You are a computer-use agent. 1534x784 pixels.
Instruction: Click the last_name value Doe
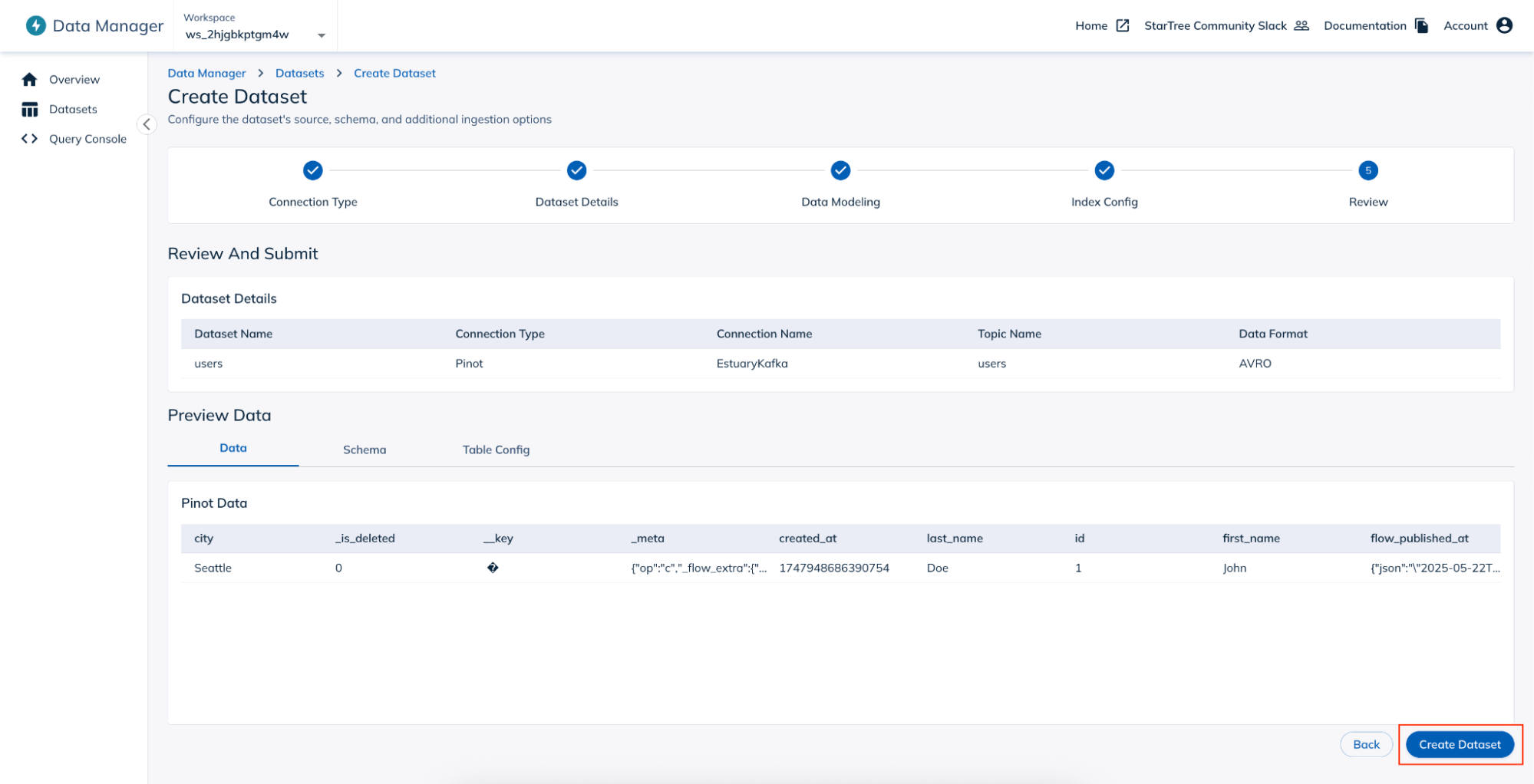point(938,568)
